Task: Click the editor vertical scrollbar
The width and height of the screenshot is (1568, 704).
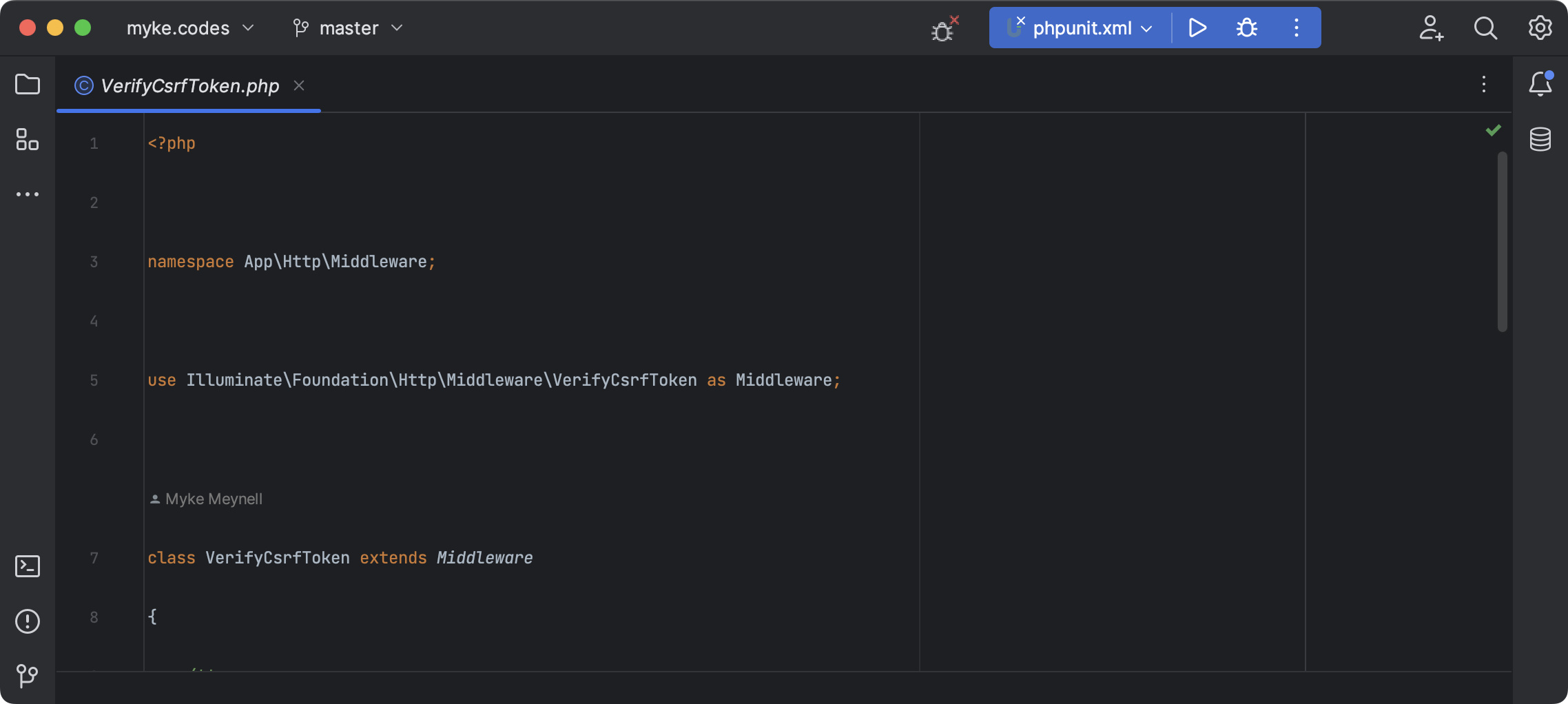Action: (x=1502, y=241)
